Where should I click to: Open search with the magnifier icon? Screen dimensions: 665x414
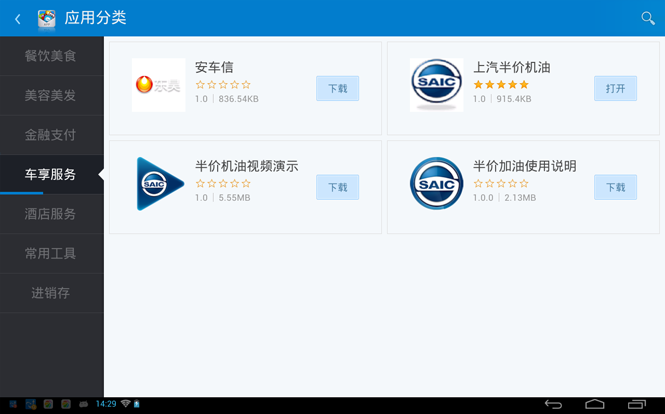point(648,18)
